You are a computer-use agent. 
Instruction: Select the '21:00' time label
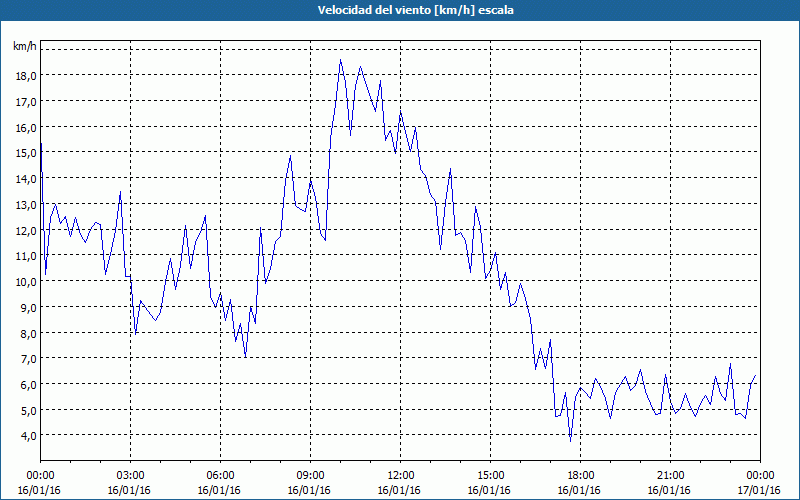pos(670,476)
